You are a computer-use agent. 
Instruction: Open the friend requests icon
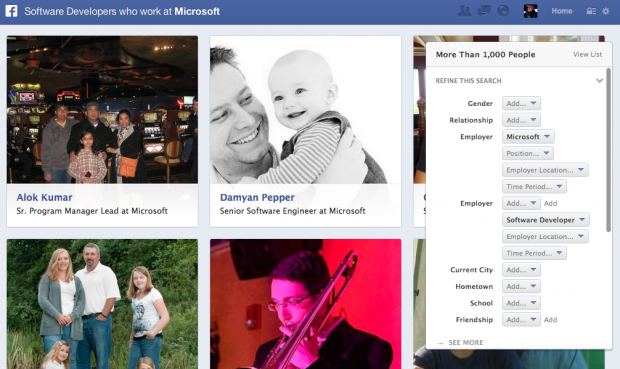[x=464, y=11]
